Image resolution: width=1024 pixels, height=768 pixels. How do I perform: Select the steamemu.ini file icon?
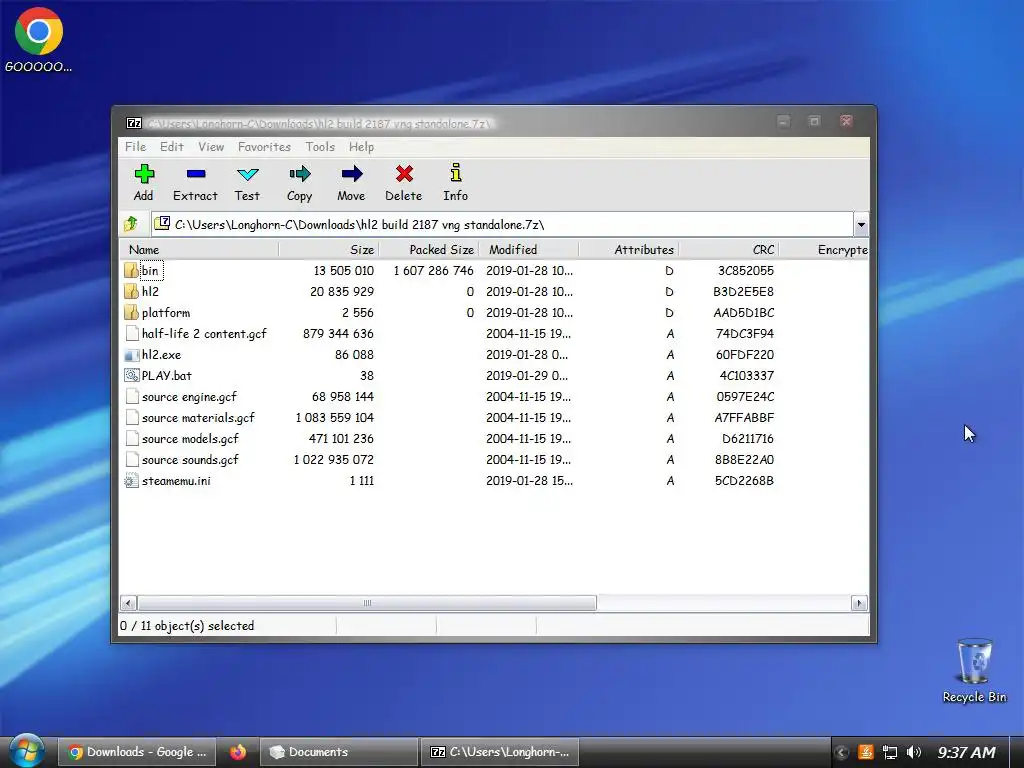pos(131,481)
